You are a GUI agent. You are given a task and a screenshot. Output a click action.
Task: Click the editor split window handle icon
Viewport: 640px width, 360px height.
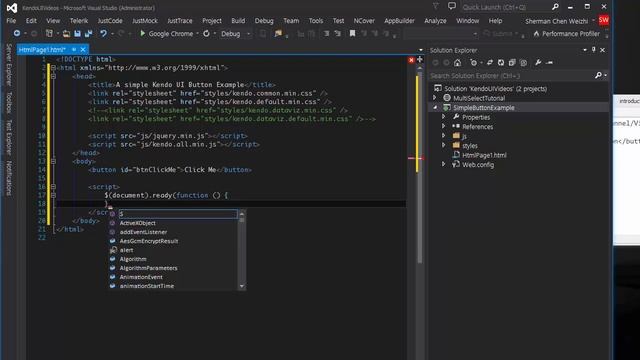coord(420,60)
